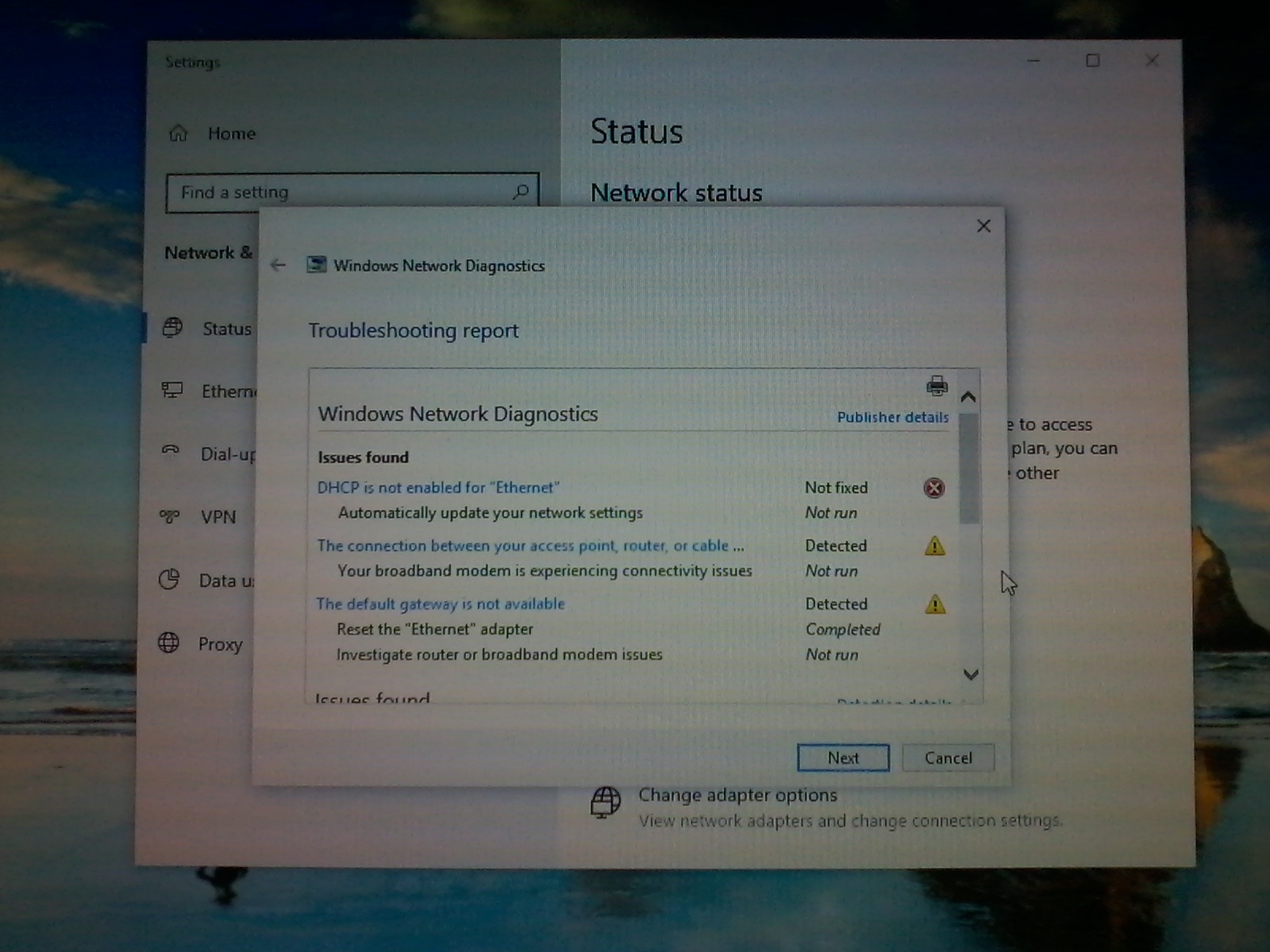Click the 'Issues found' heading in report
Image resolution: width=1270 pixels, height=952 pixels.
click(x=364, y=457)
